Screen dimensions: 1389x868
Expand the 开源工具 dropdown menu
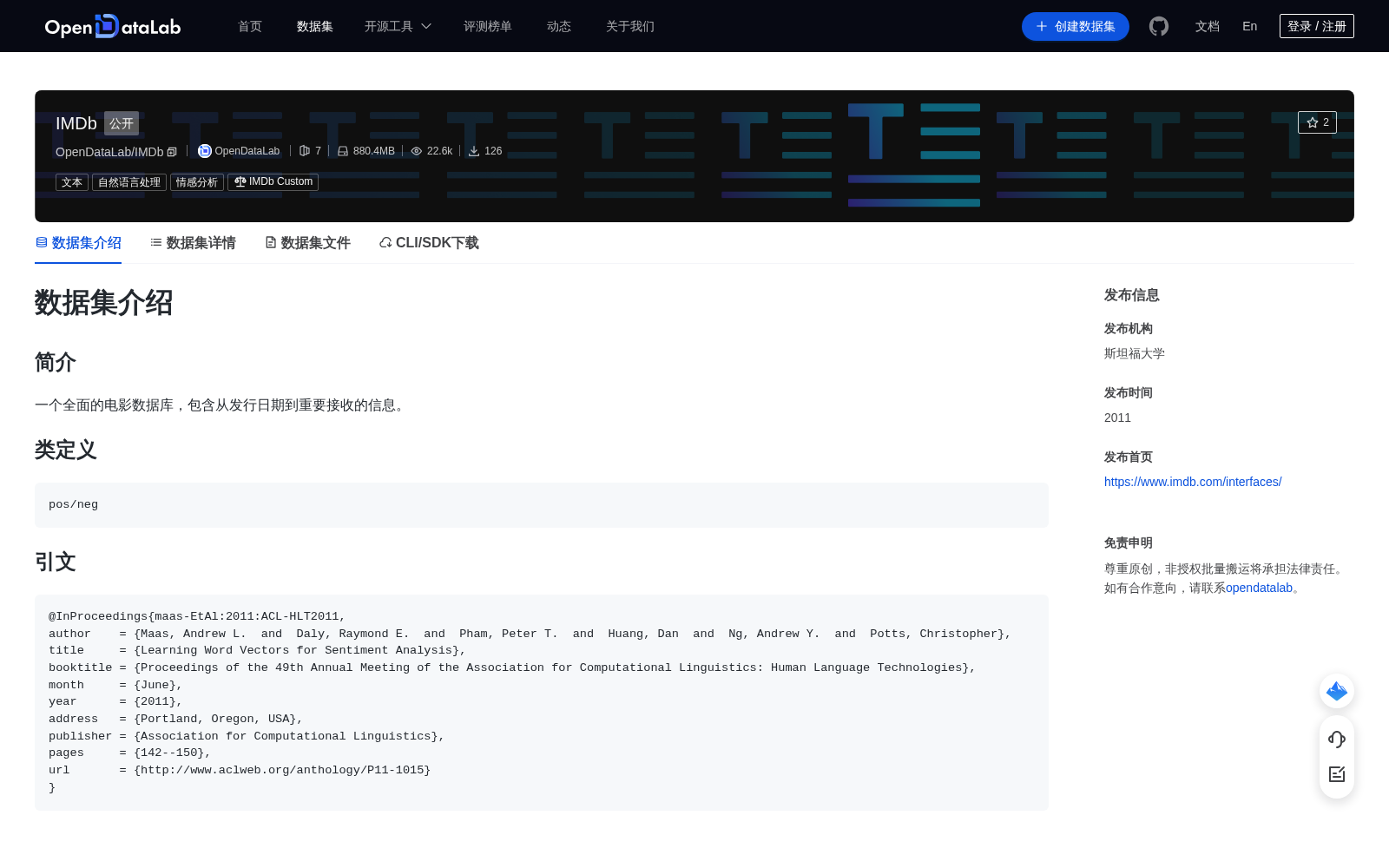398,26
